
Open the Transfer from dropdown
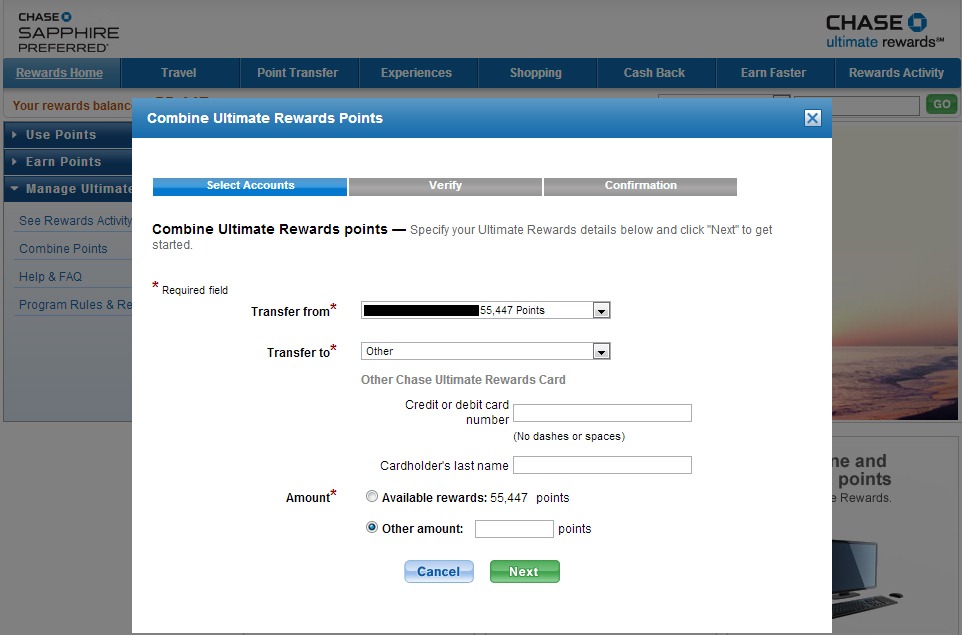click(x=600, y=311)
